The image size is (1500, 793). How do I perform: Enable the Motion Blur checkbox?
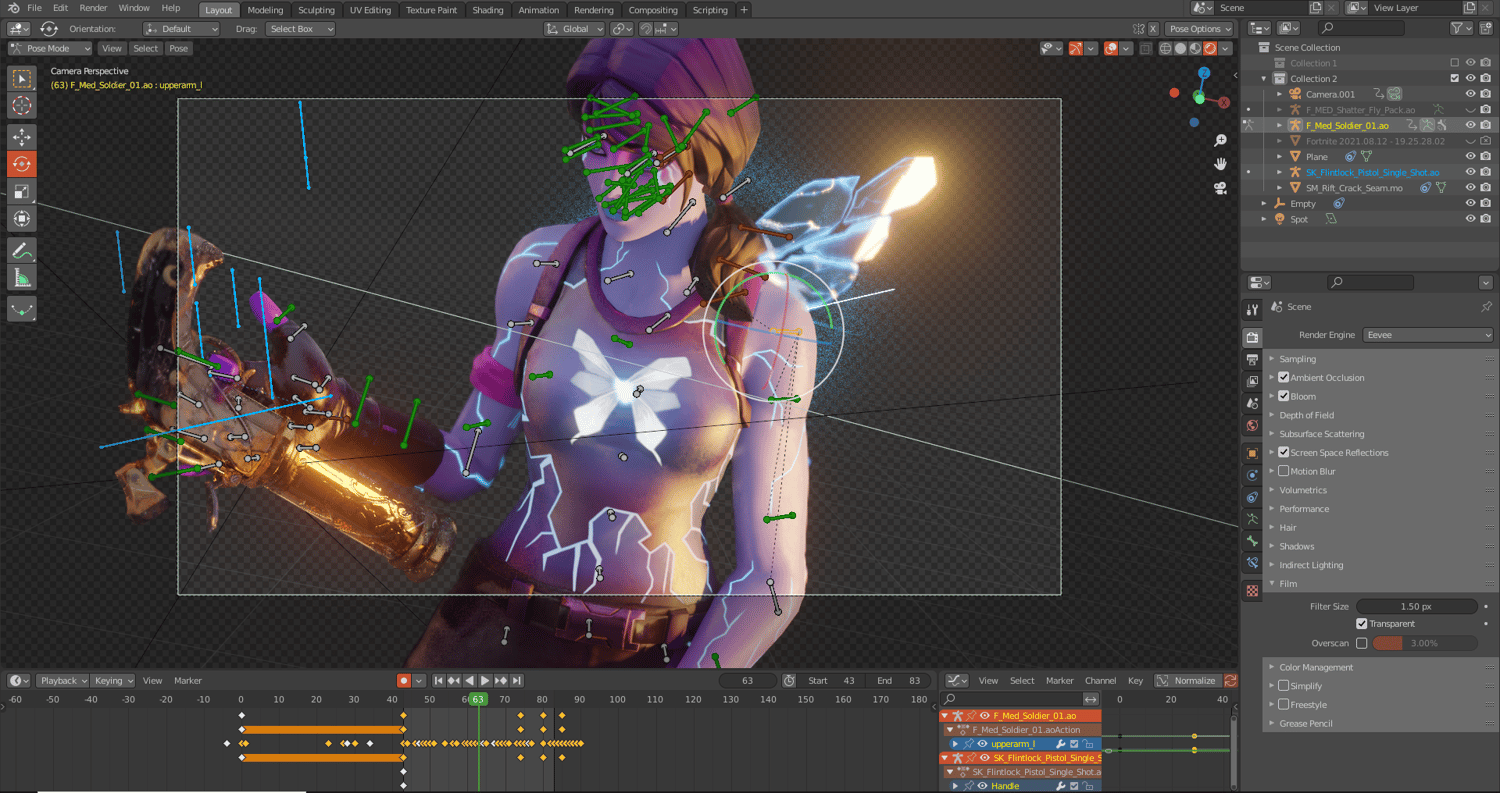pyautogui.click(x=1284, y=471)
